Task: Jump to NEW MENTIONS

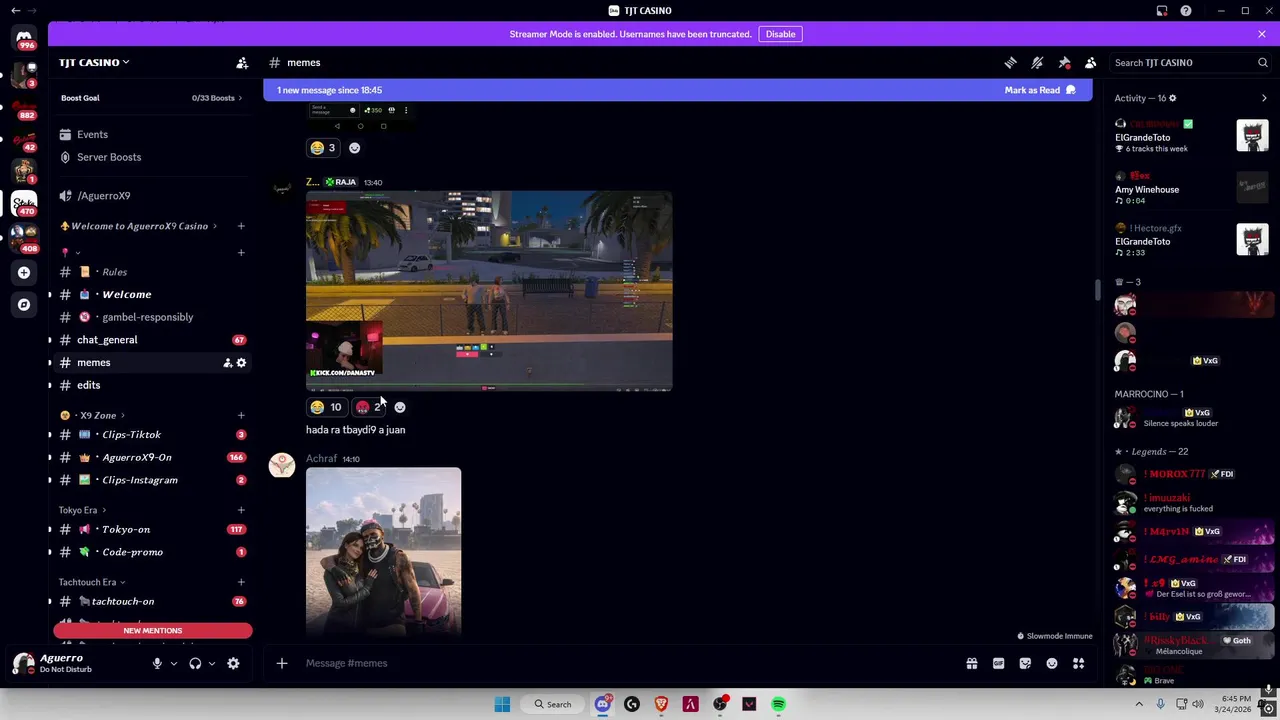Action: pos(153,631)
